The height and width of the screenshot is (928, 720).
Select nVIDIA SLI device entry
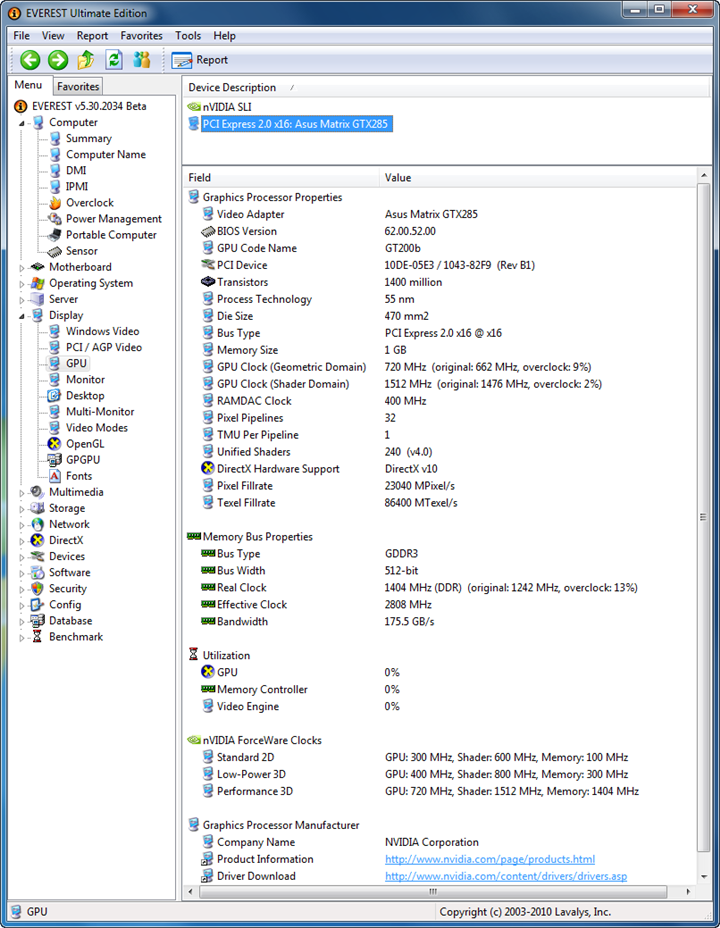[227, 107]
